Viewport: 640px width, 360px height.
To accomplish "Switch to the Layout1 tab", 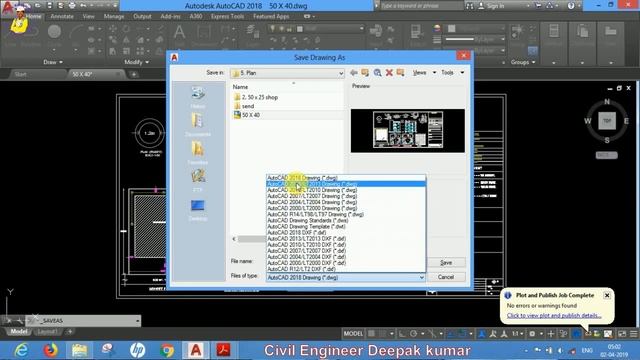I will [x=47, y=331].
